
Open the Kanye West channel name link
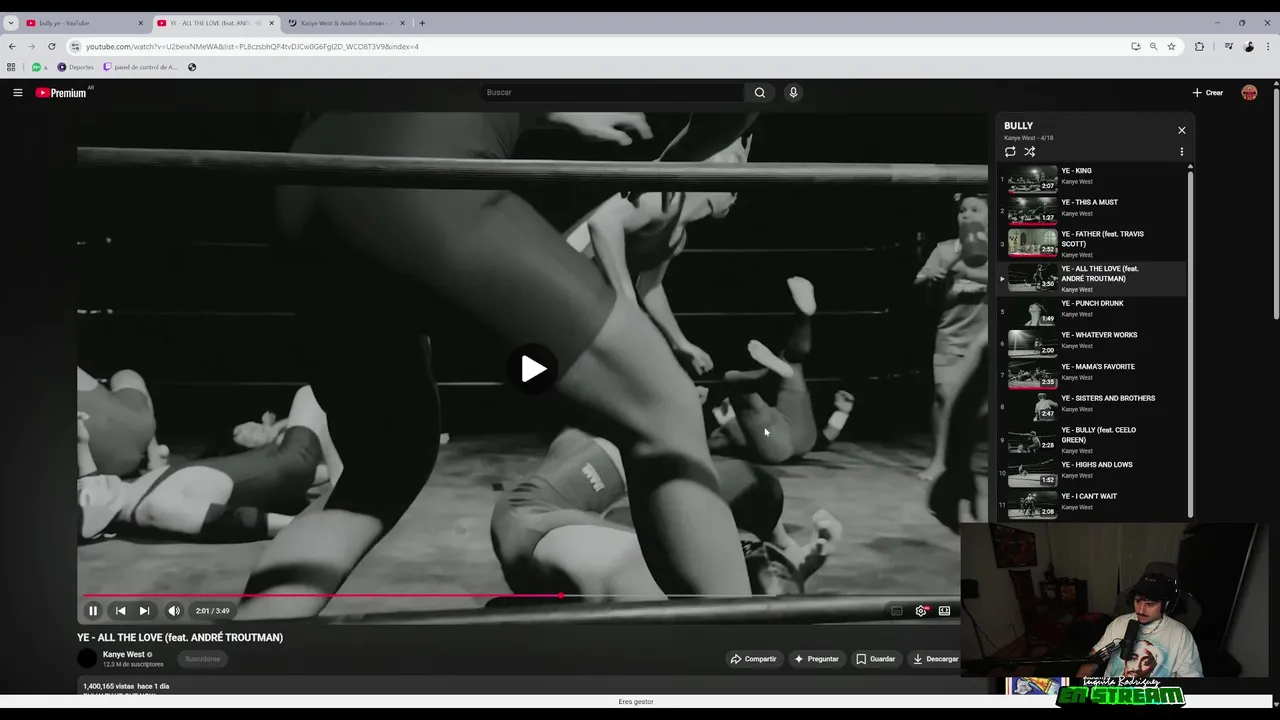(124, 655)
